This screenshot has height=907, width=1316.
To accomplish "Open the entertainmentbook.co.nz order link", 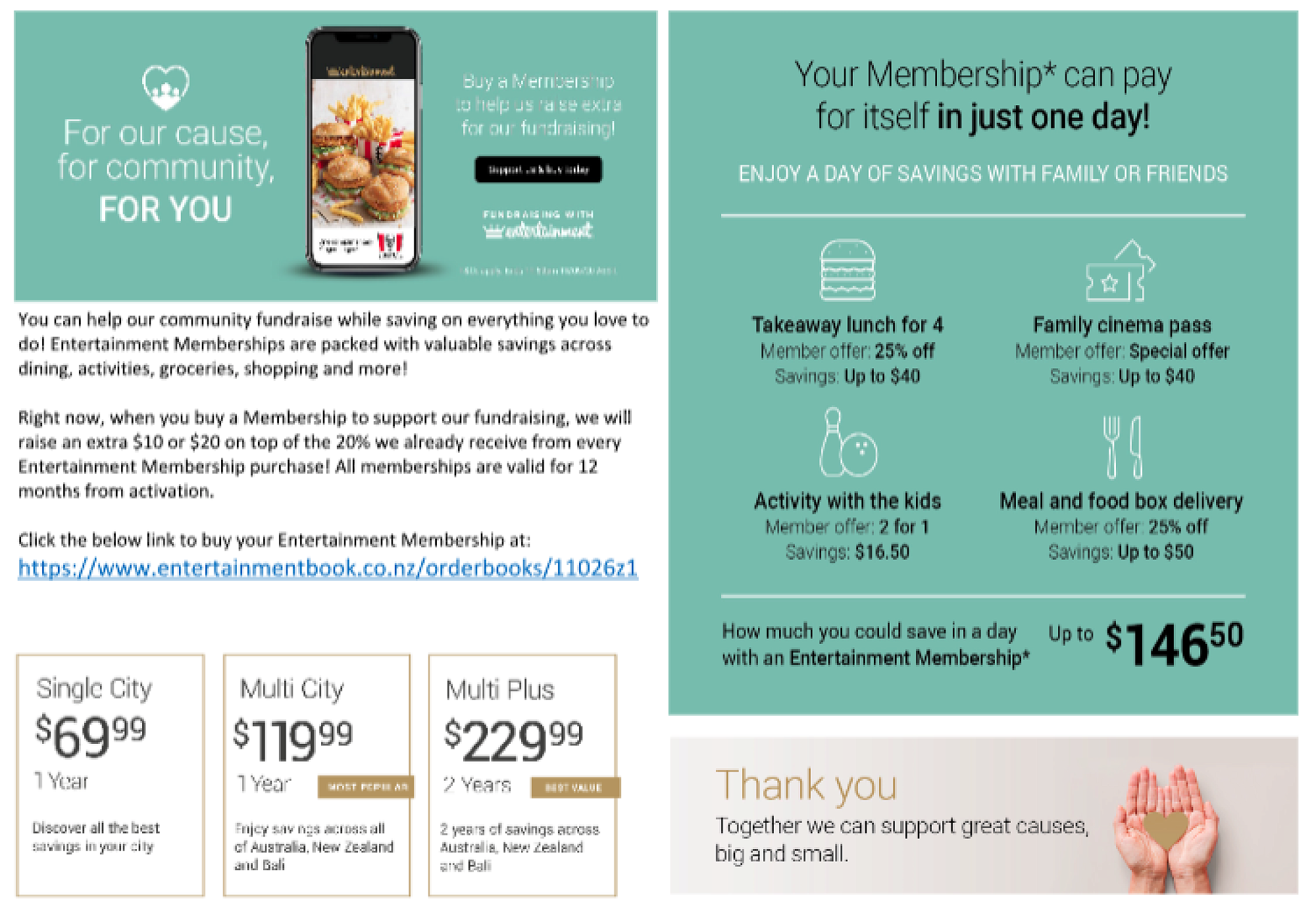I will 328,568.
